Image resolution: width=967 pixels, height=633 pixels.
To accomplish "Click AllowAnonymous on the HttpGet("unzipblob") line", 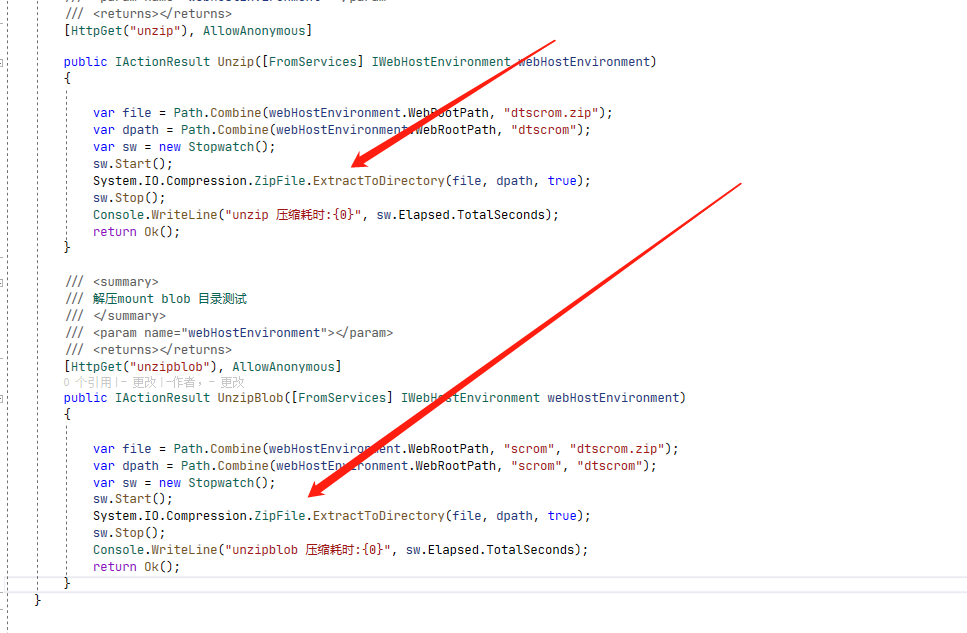I will pyautogui.click(x=284, y=367).
